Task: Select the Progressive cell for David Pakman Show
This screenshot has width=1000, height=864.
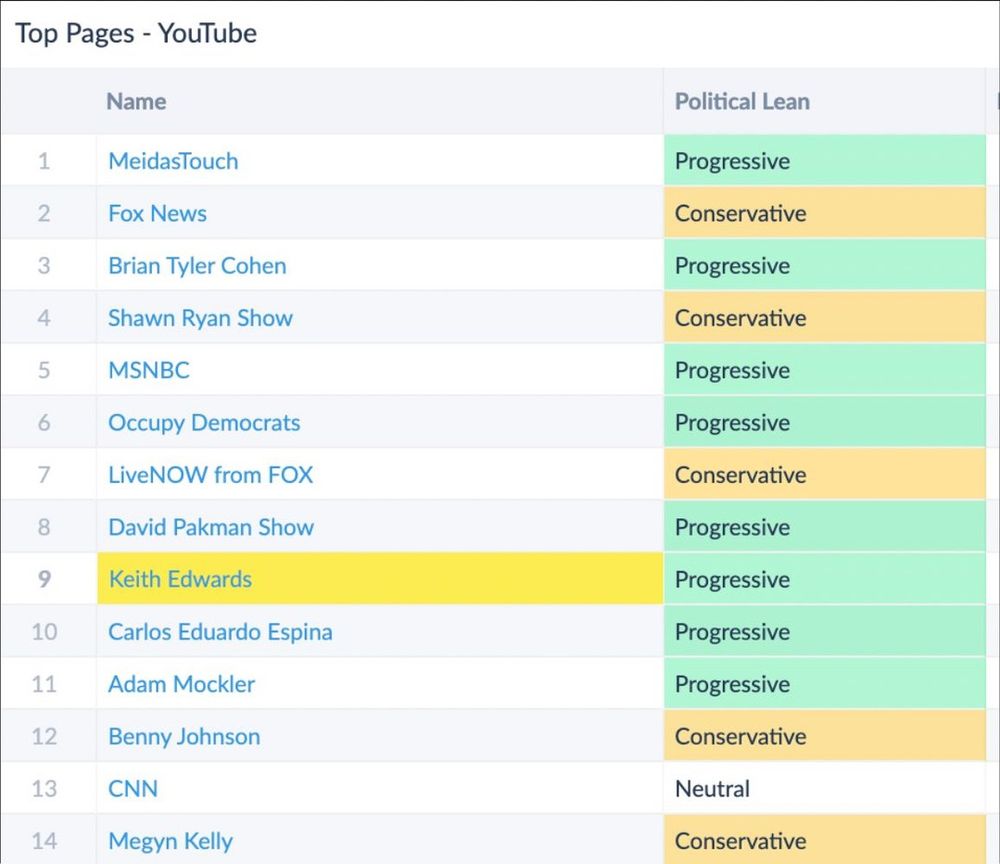Action: pos(825,526)
